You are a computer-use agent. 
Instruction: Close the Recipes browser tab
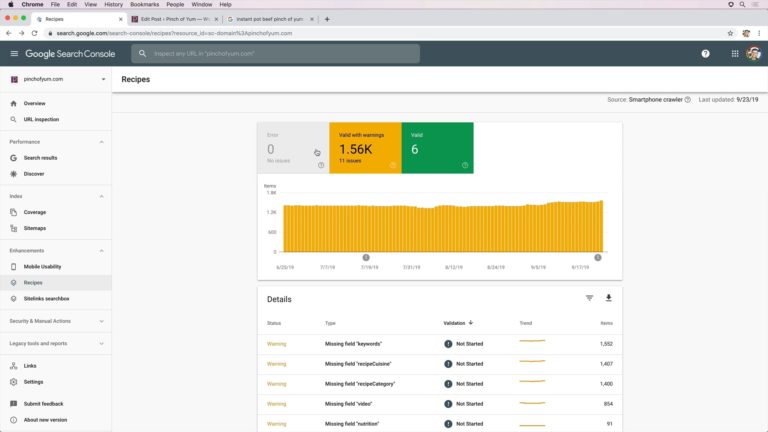[120, 19]
